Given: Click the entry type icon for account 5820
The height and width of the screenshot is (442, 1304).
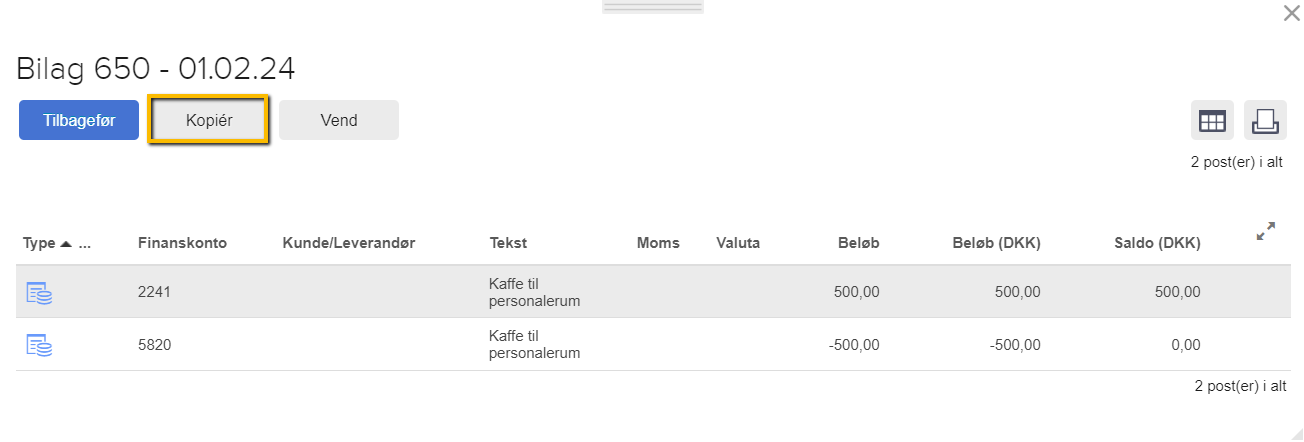Looking at the screenshot, I should pos(39,345).
